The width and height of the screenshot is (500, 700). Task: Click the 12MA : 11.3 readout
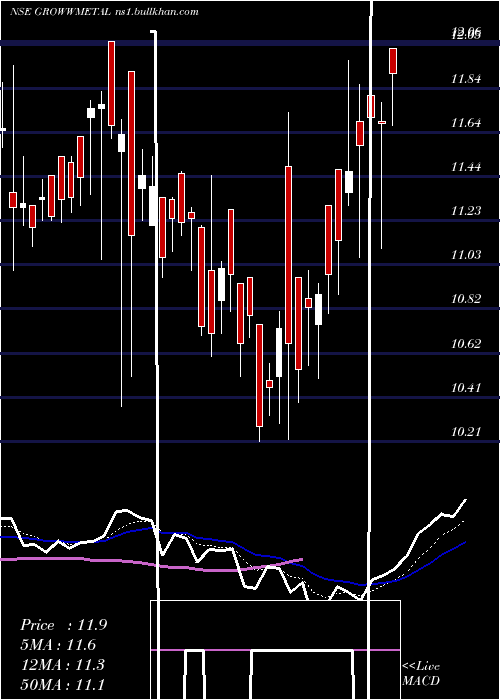point(63,665)
